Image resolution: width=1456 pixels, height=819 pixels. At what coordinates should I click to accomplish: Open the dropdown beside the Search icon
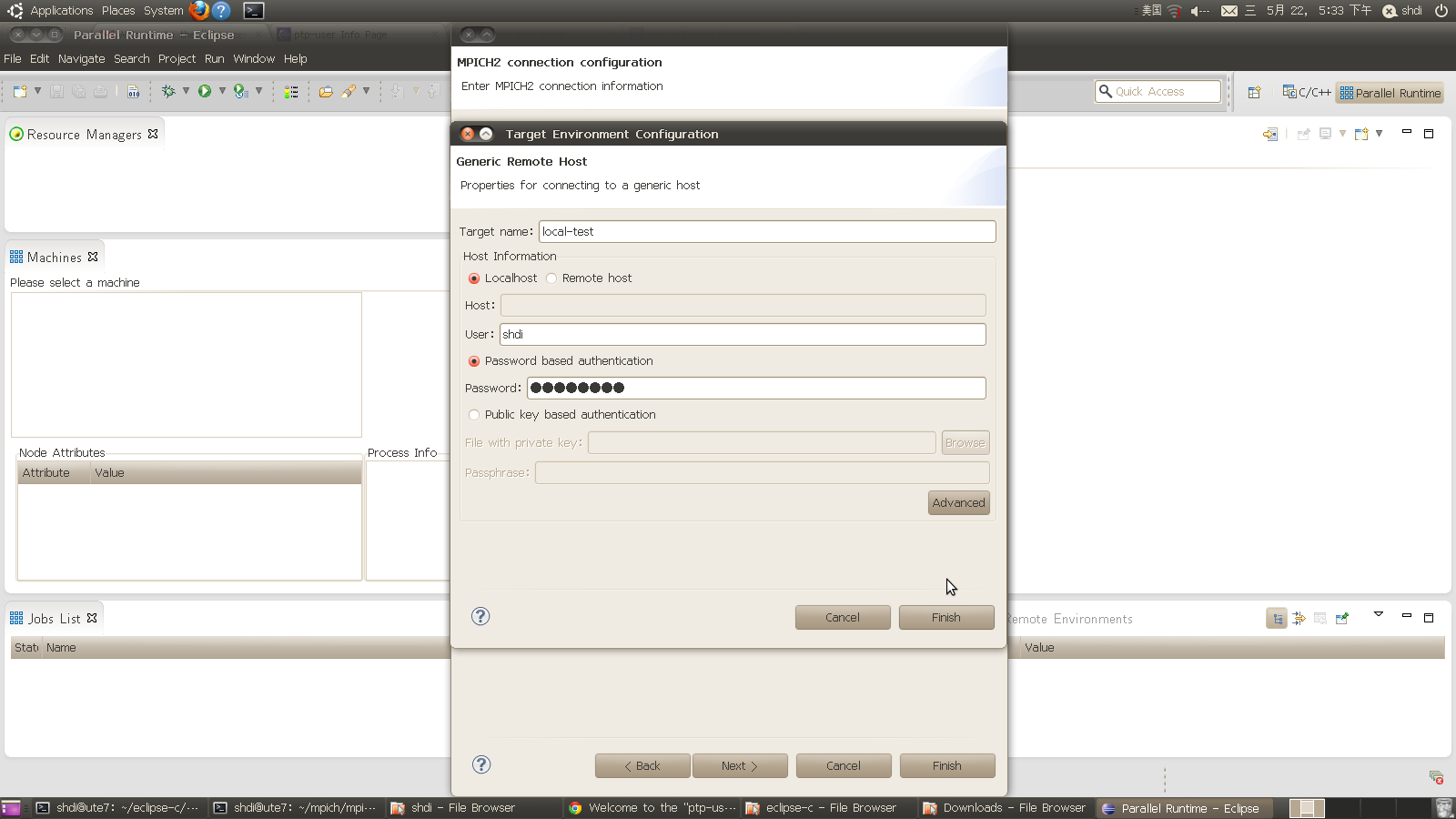pos(366,91)
